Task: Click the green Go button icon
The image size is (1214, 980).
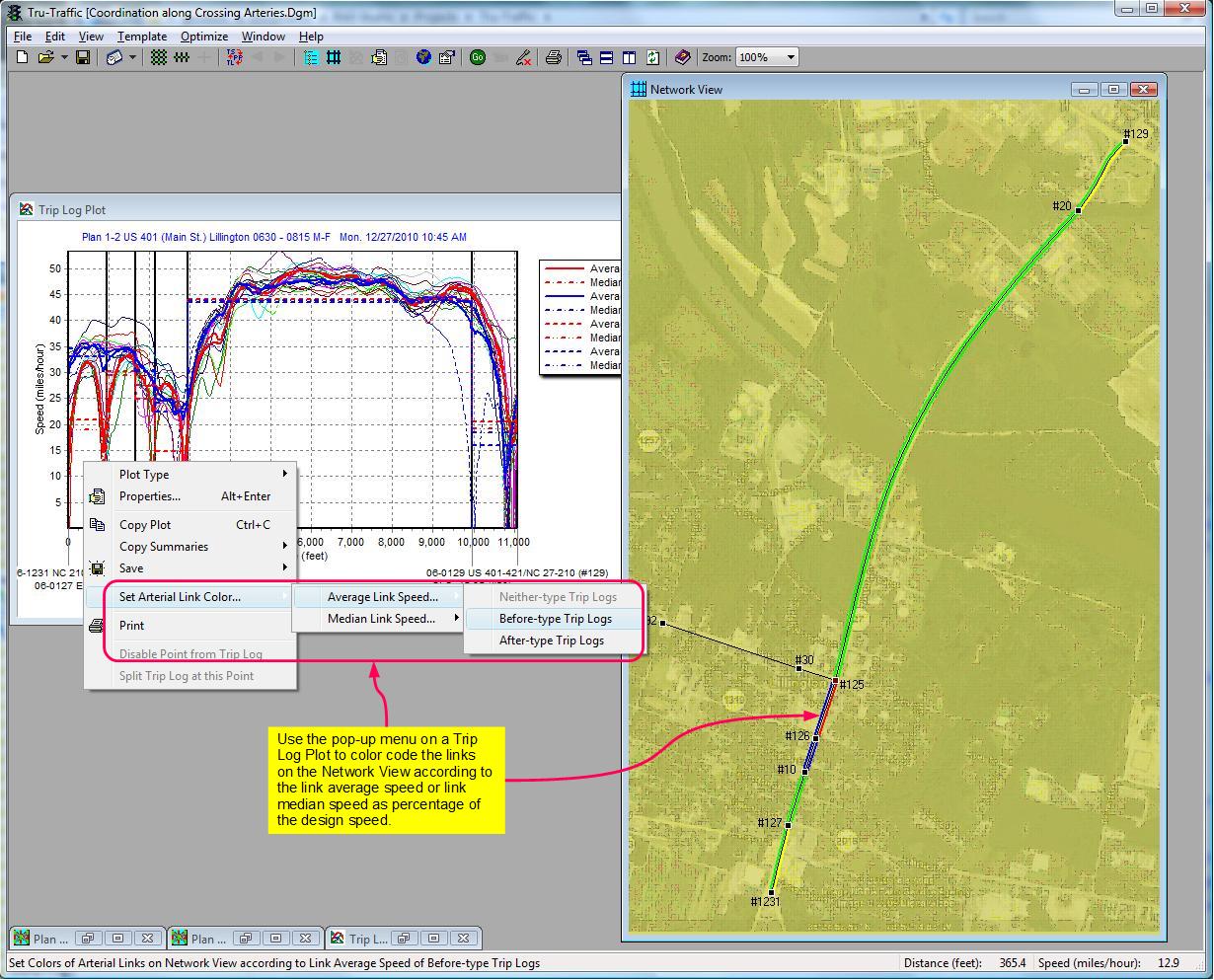Action: tap(478, 57)
